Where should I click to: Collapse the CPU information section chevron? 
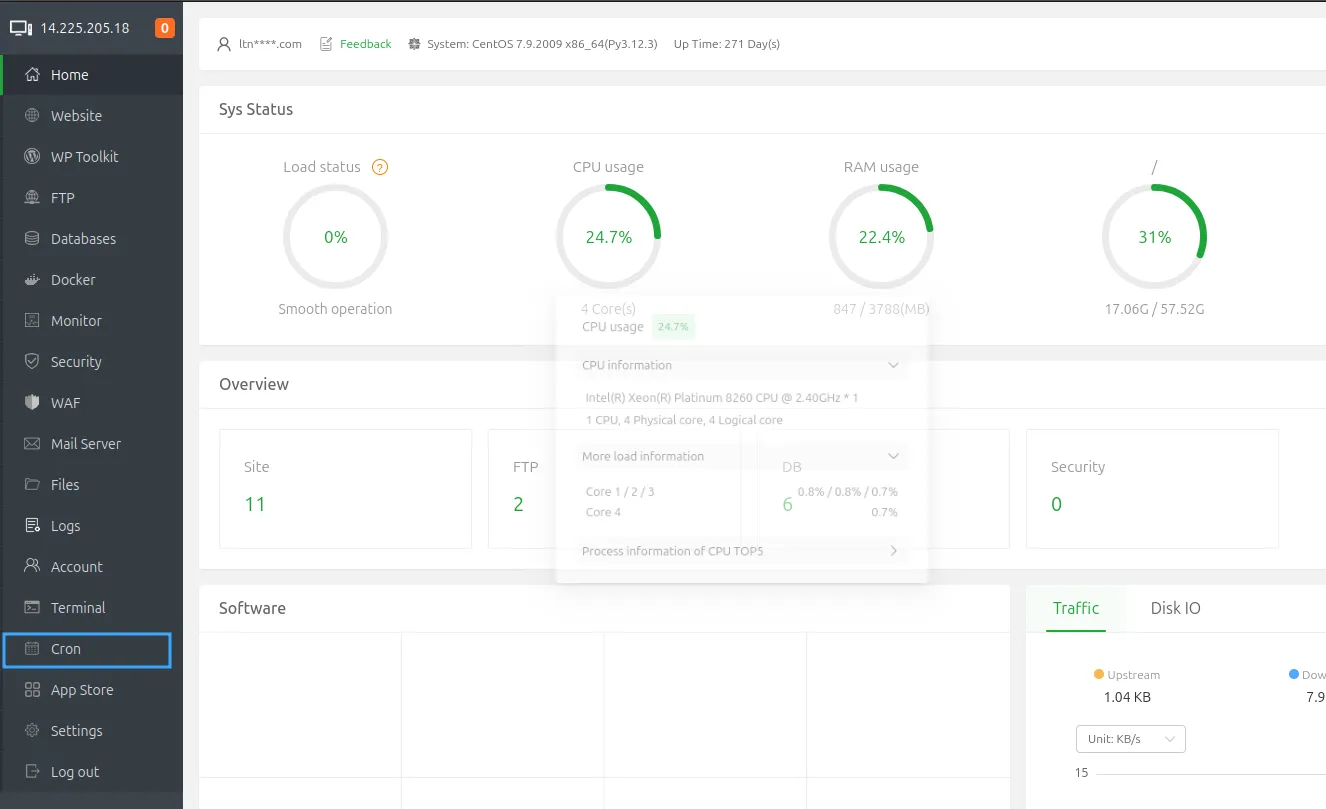point(894,365)
